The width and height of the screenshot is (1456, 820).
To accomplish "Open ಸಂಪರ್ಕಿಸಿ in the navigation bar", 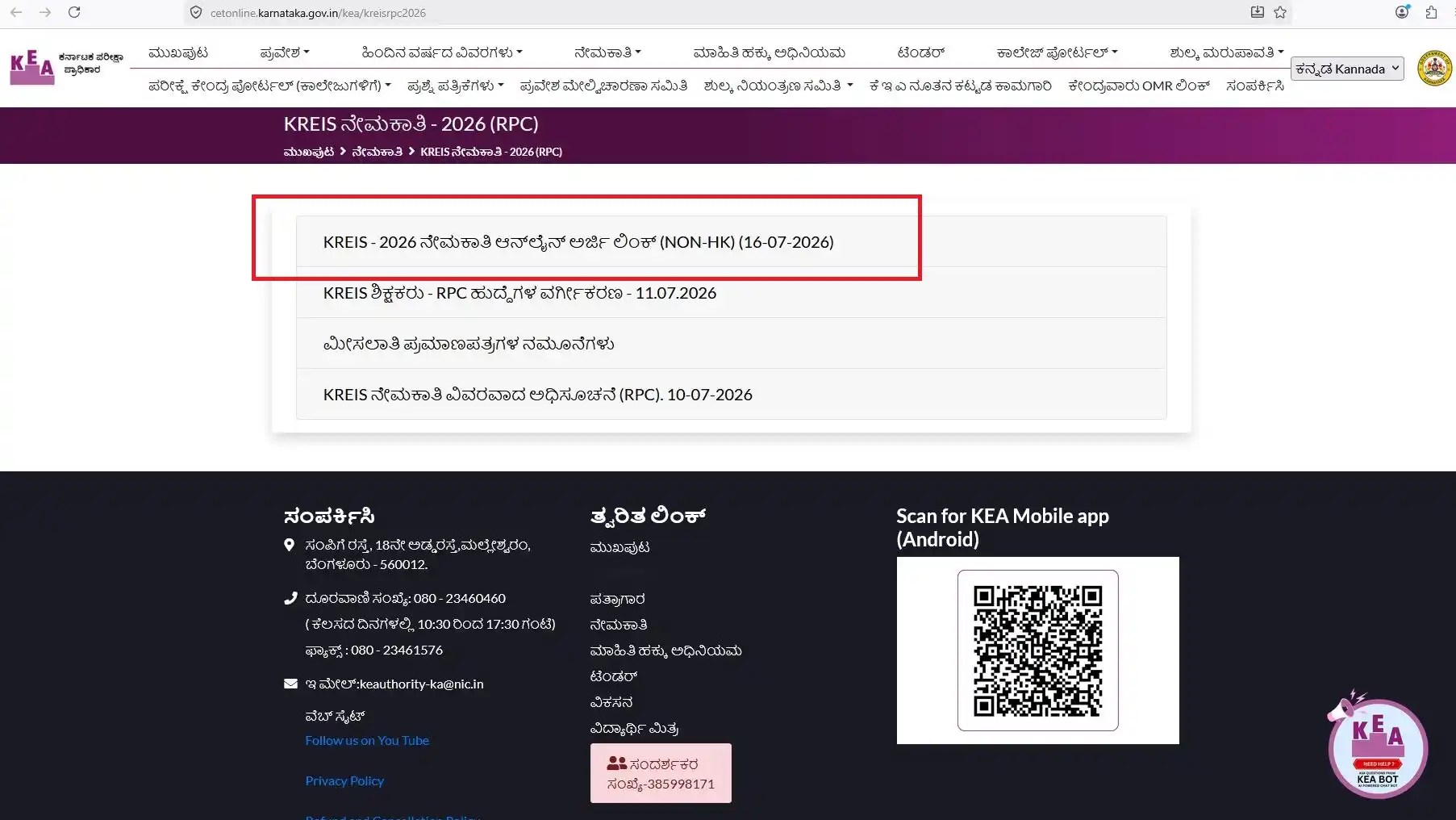I will click(x=1255, y=86).
